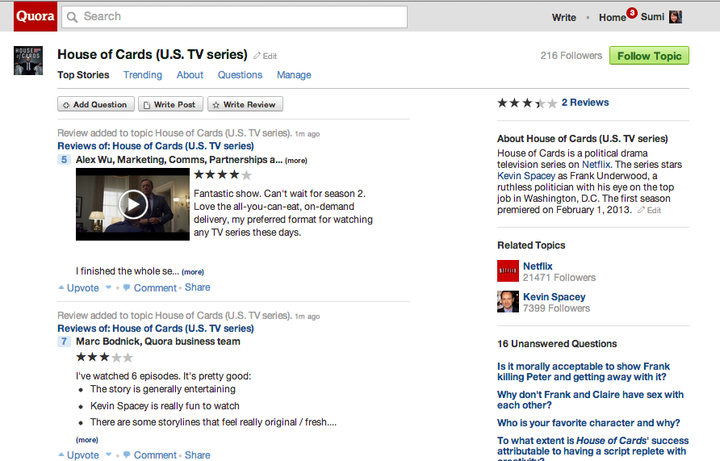The width and height of the screenshot is (720, 461).
Task: Go to Home in the header
Action: coord(612,17)
